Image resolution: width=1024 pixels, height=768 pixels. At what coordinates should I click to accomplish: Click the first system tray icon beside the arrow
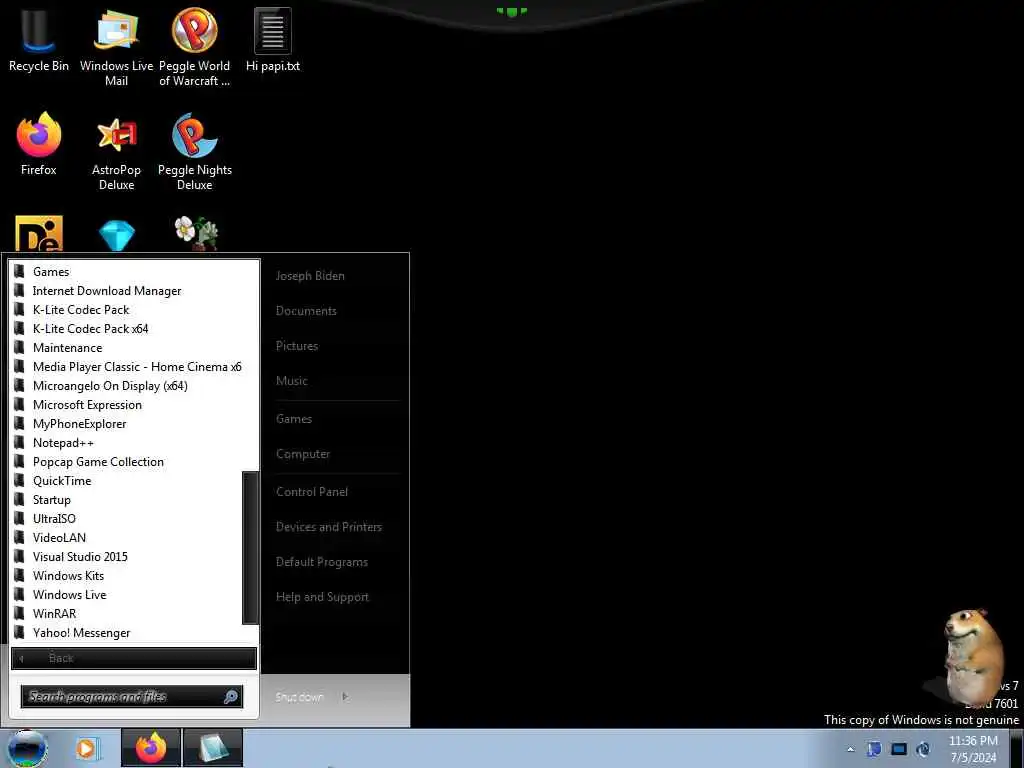(874, 749)
